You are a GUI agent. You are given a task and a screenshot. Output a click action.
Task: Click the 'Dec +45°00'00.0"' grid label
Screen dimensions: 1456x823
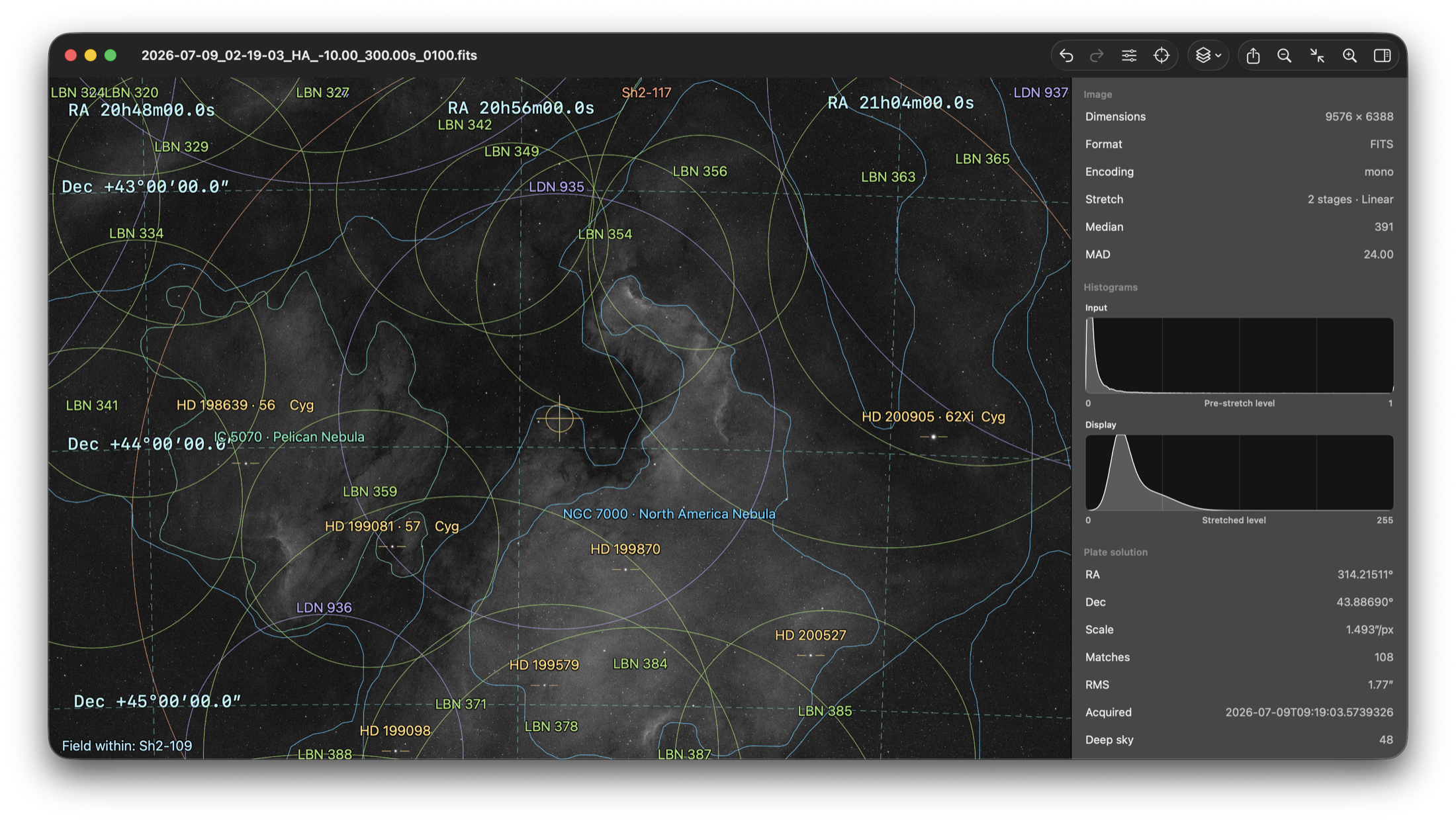coord(157,701)
